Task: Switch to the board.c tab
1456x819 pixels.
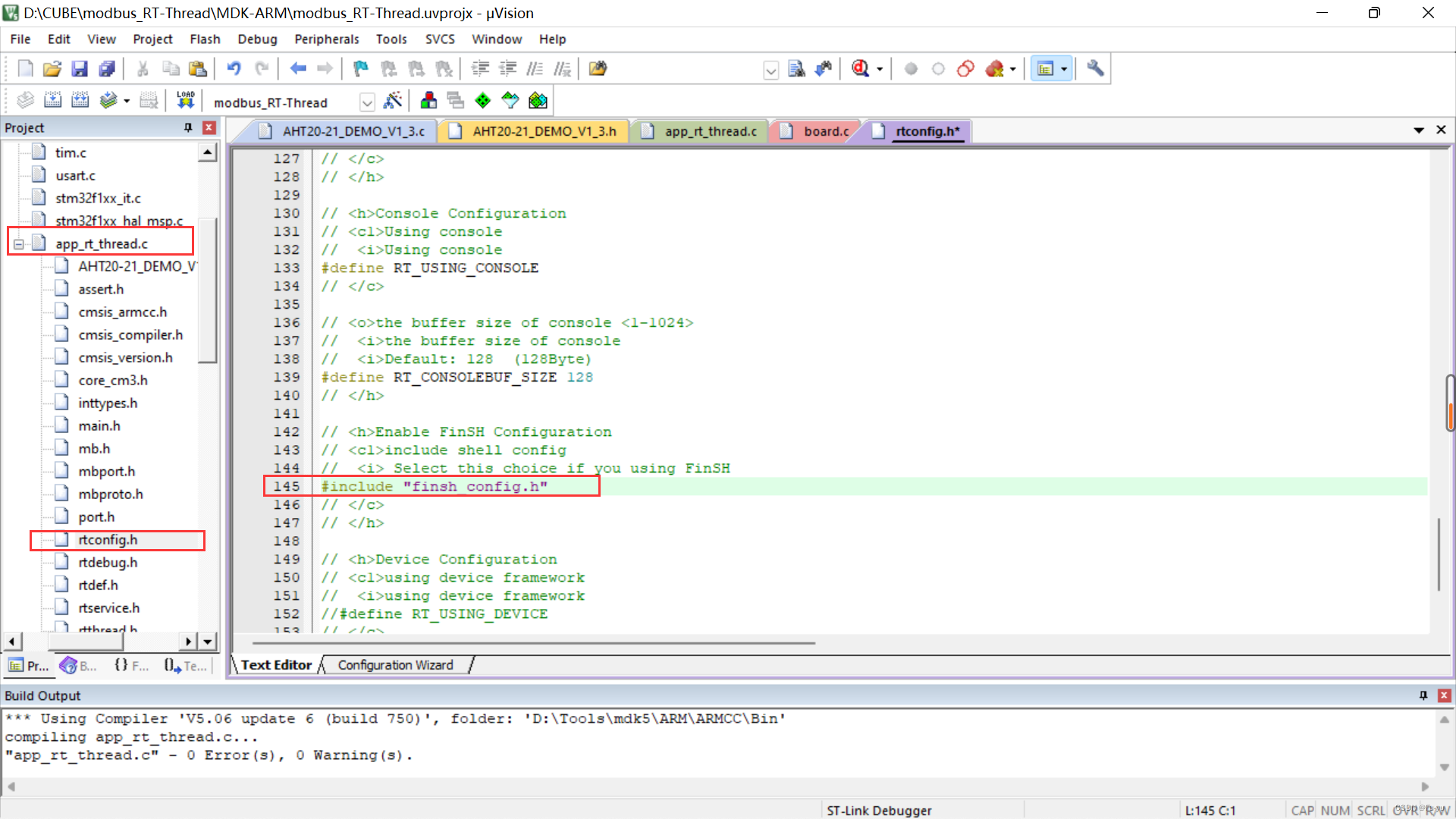Action: pyautogui.click(x=825, y=131)
